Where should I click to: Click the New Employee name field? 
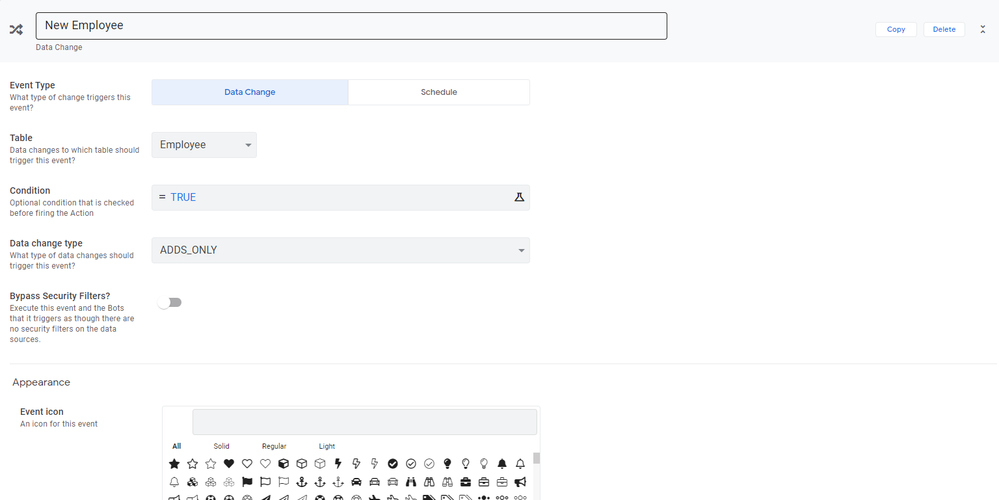pos(351,26)
